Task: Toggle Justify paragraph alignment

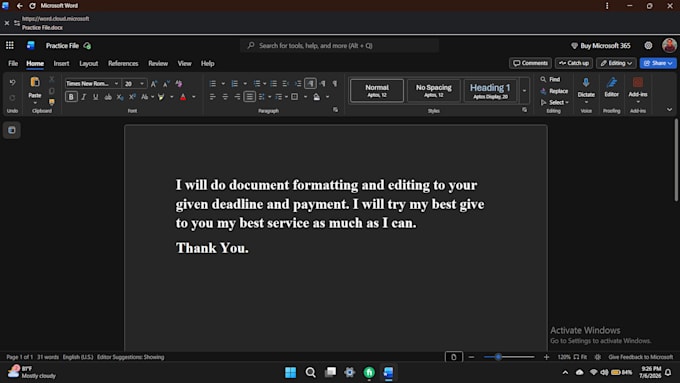Action: pos(249,97)
